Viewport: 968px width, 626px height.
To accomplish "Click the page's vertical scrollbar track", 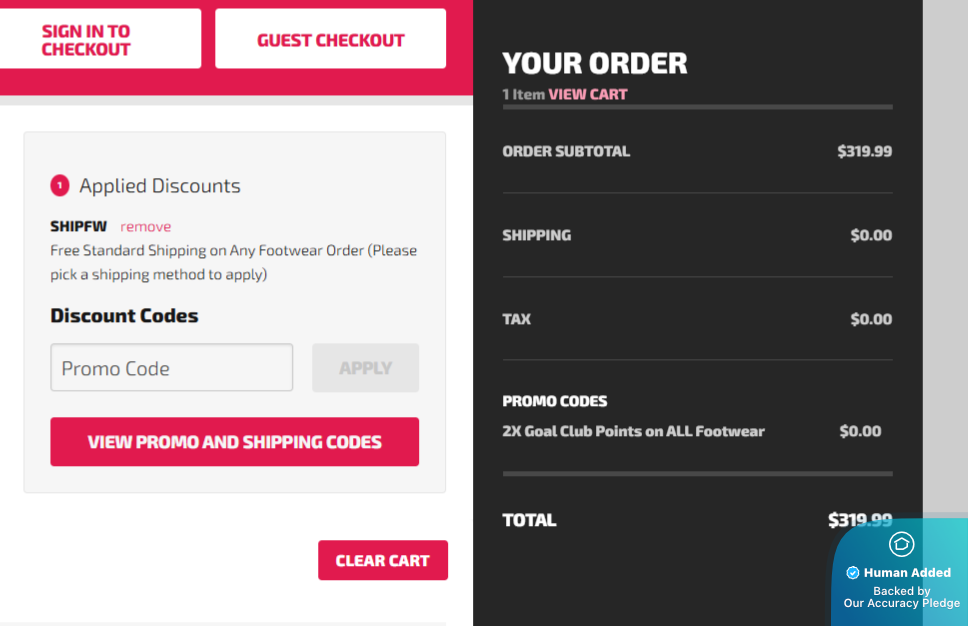I will pos(945,250).
